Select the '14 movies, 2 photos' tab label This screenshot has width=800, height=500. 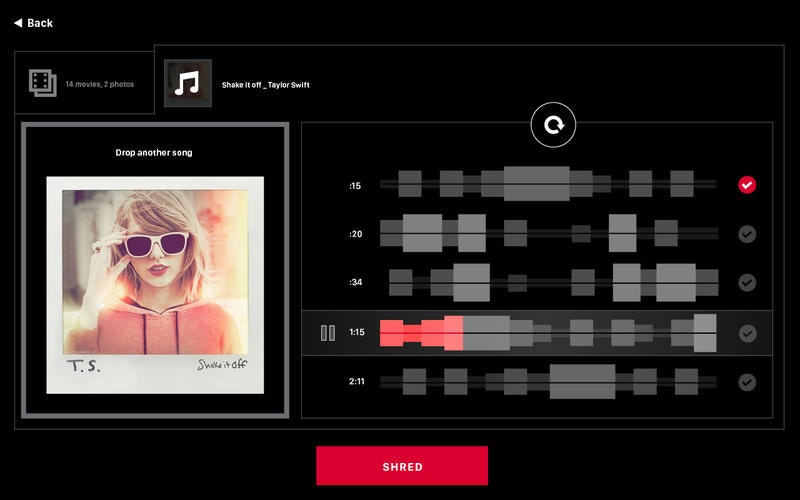tap(99, 84)
